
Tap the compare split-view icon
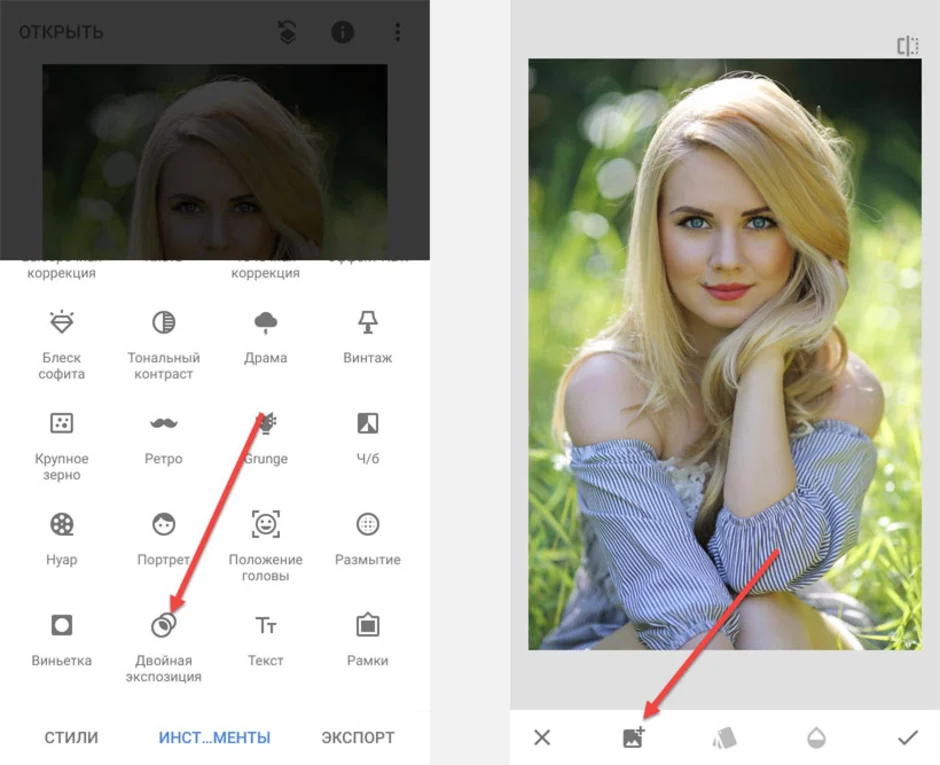(x=908, y=46)
